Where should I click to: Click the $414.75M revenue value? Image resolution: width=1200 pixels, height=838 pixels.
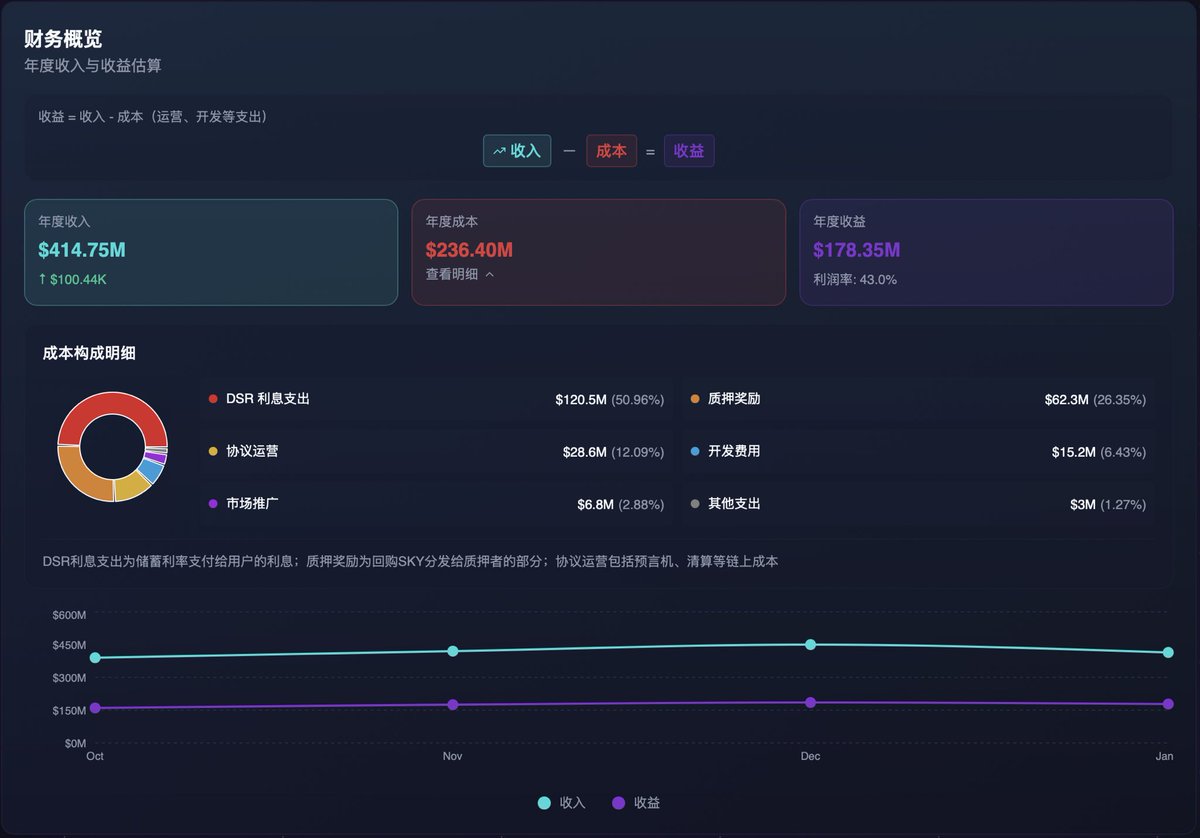pyautogui.click(x=82, y=250)
